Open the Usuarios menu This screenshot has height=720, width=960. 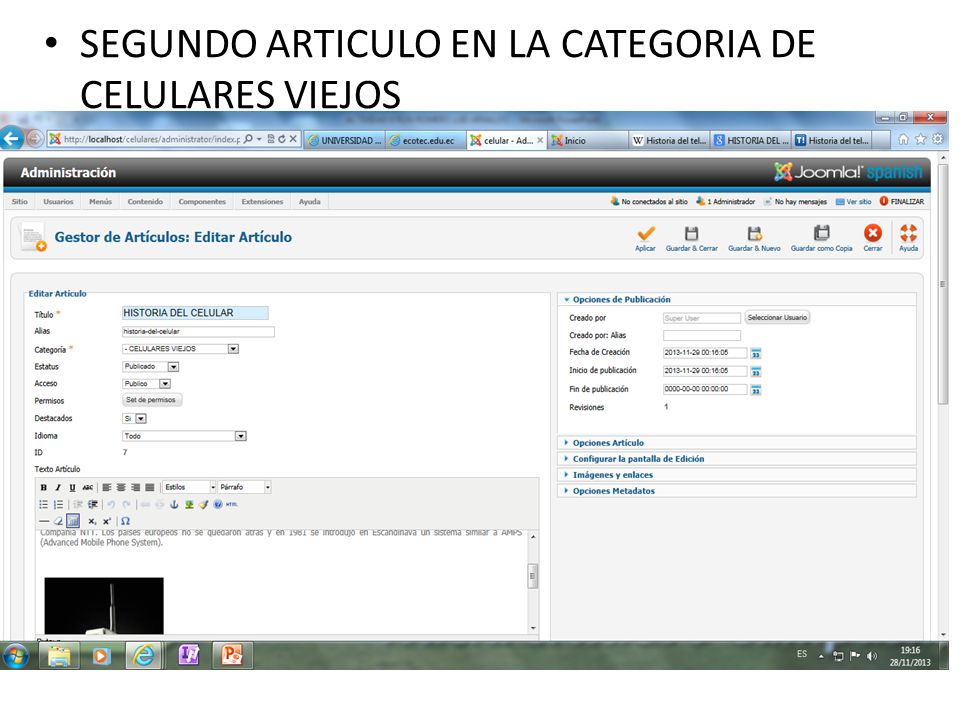coord(58,201)
